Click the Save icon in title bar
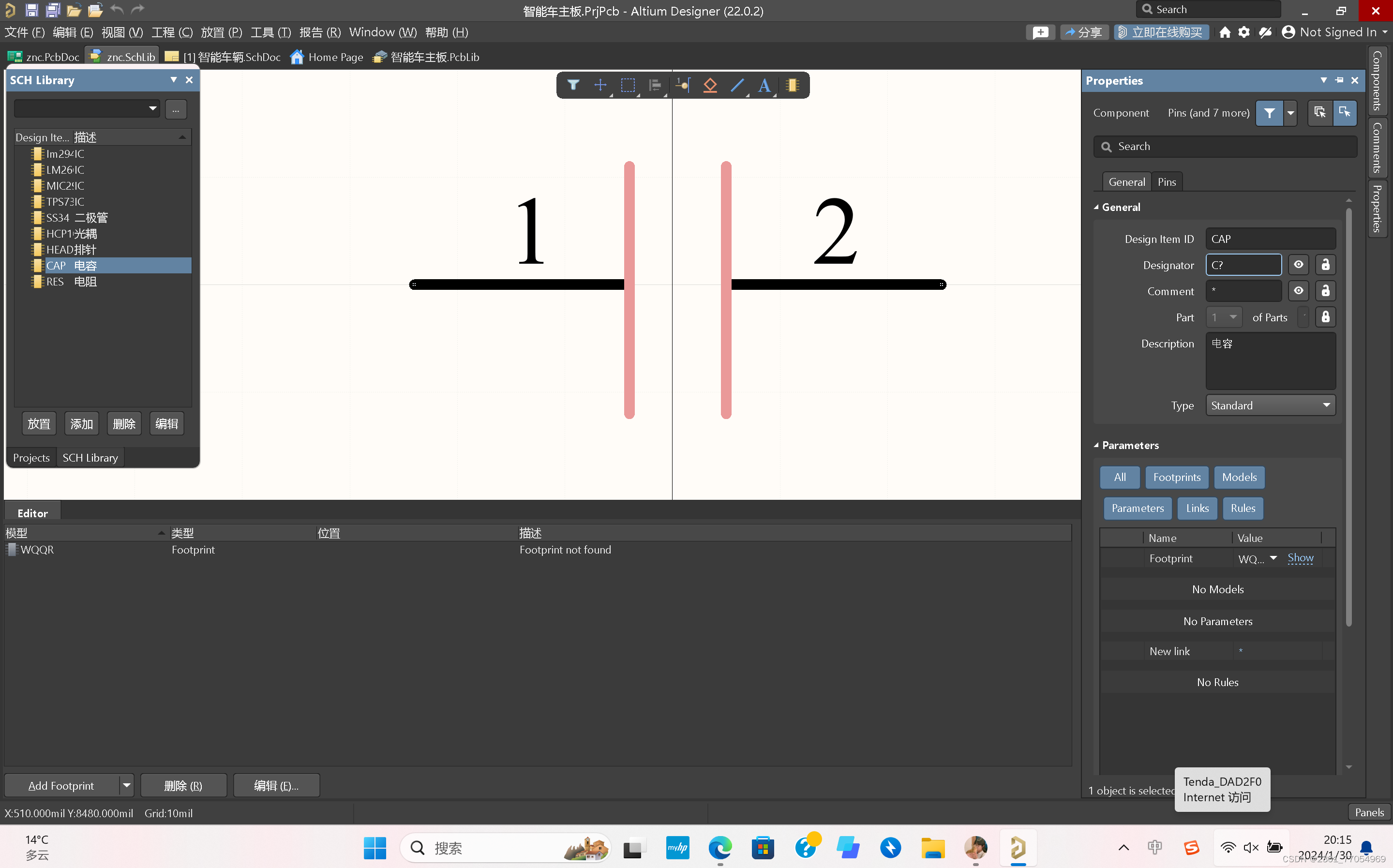Screen dimensions: 1393x868 31,10
